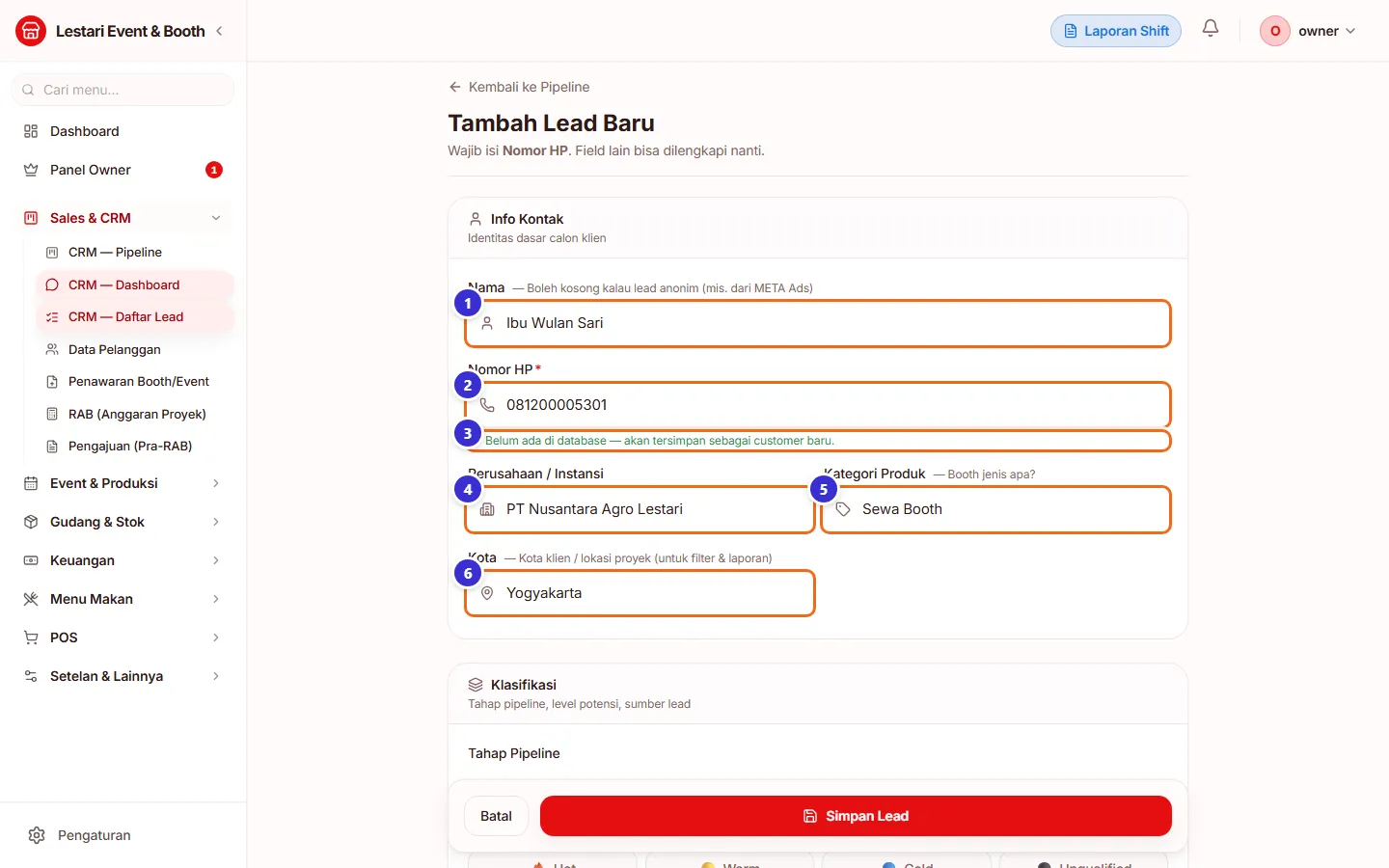Click the Keuangan money icon

pos(31,560)
